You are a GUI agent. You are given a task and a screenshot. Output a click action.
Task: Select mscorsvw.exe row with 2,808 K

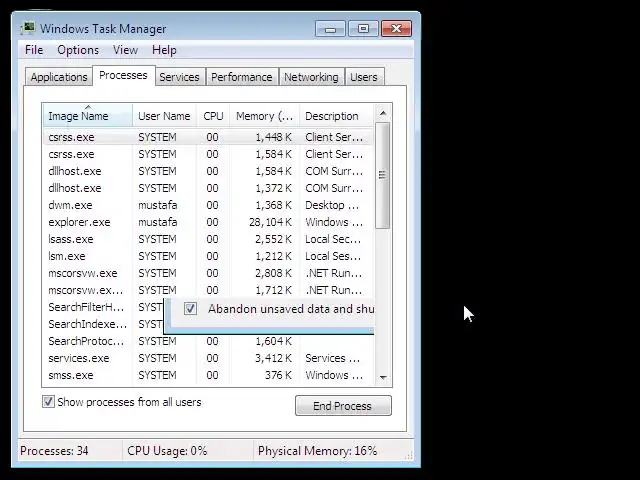(x=208, y=273)
